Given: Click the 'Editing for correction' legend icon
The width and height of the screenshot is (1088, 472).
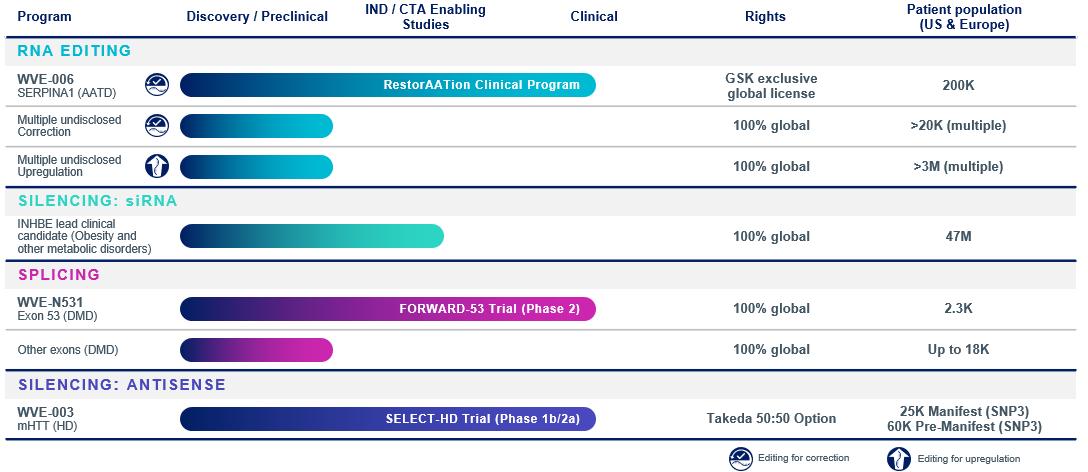Looking at the screenshot, I should [740, 458].
